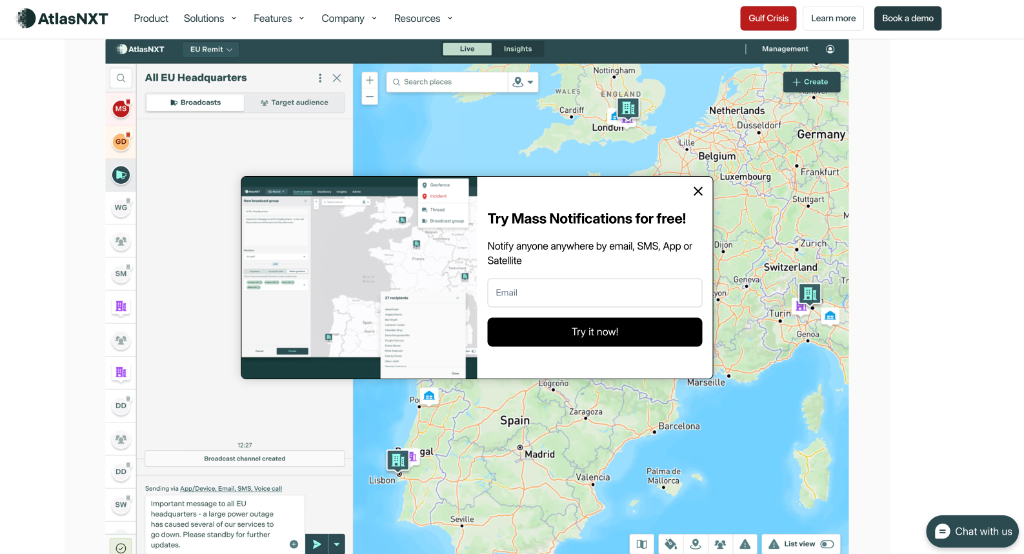Click the Gulf Crisis button
Image resolution: width=1024 pixels, height=554 pixels.
tap(768, 18)
